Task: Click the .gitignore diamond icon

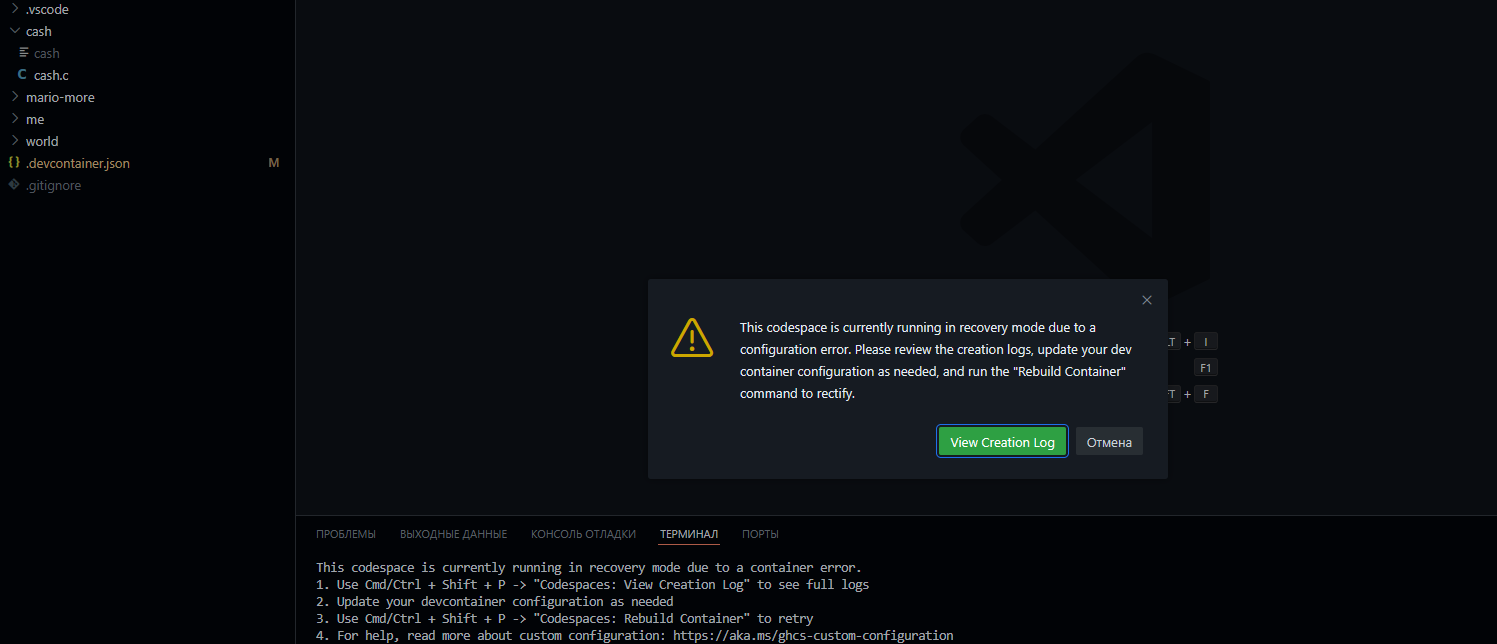Action: point(14,185)
